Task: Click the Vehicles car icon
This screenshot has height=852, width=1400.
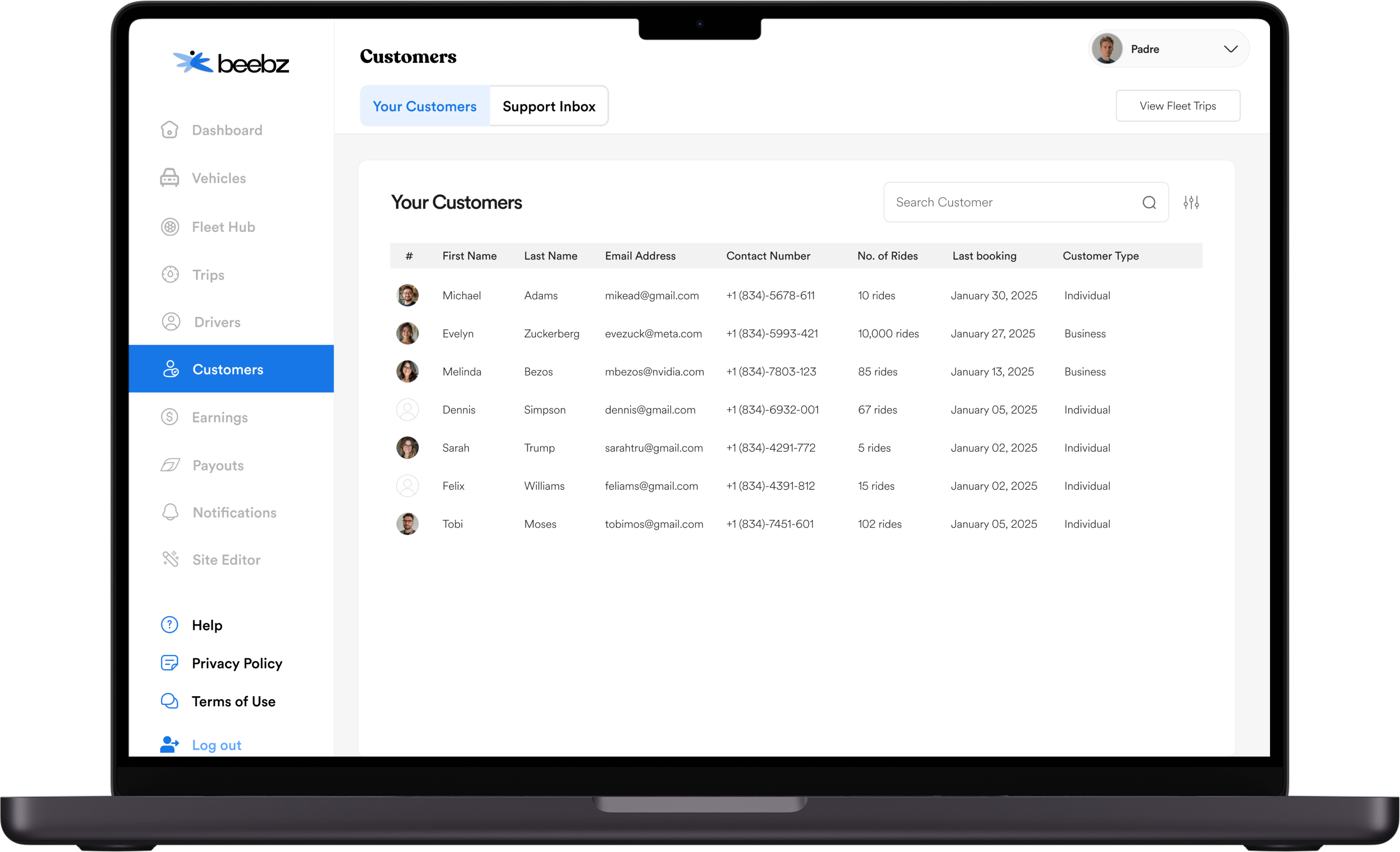Action: 169,178
